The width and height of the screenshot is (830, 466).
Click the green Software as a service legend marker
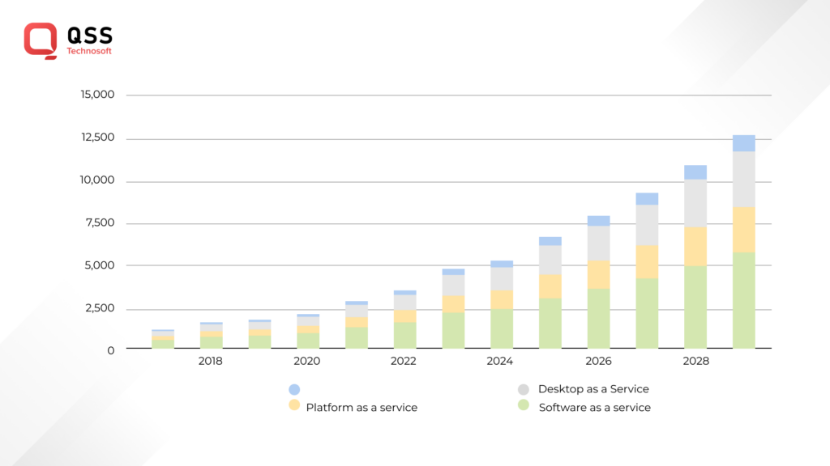tap(523, 406)
